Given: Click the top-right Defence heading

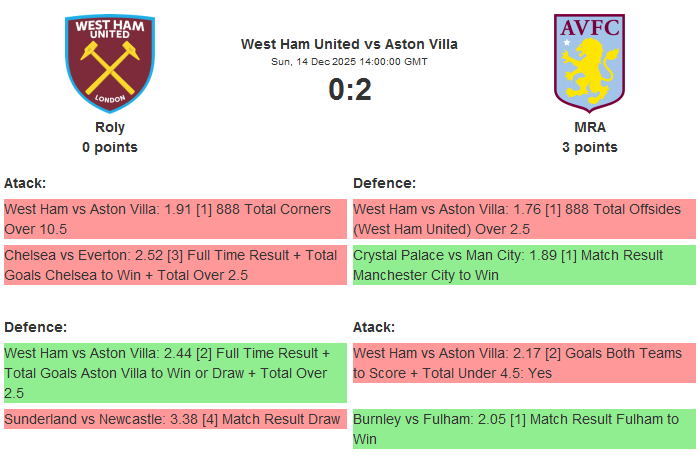Looking at the screenshot, I should pyautogui.click(x=385, y=183).
